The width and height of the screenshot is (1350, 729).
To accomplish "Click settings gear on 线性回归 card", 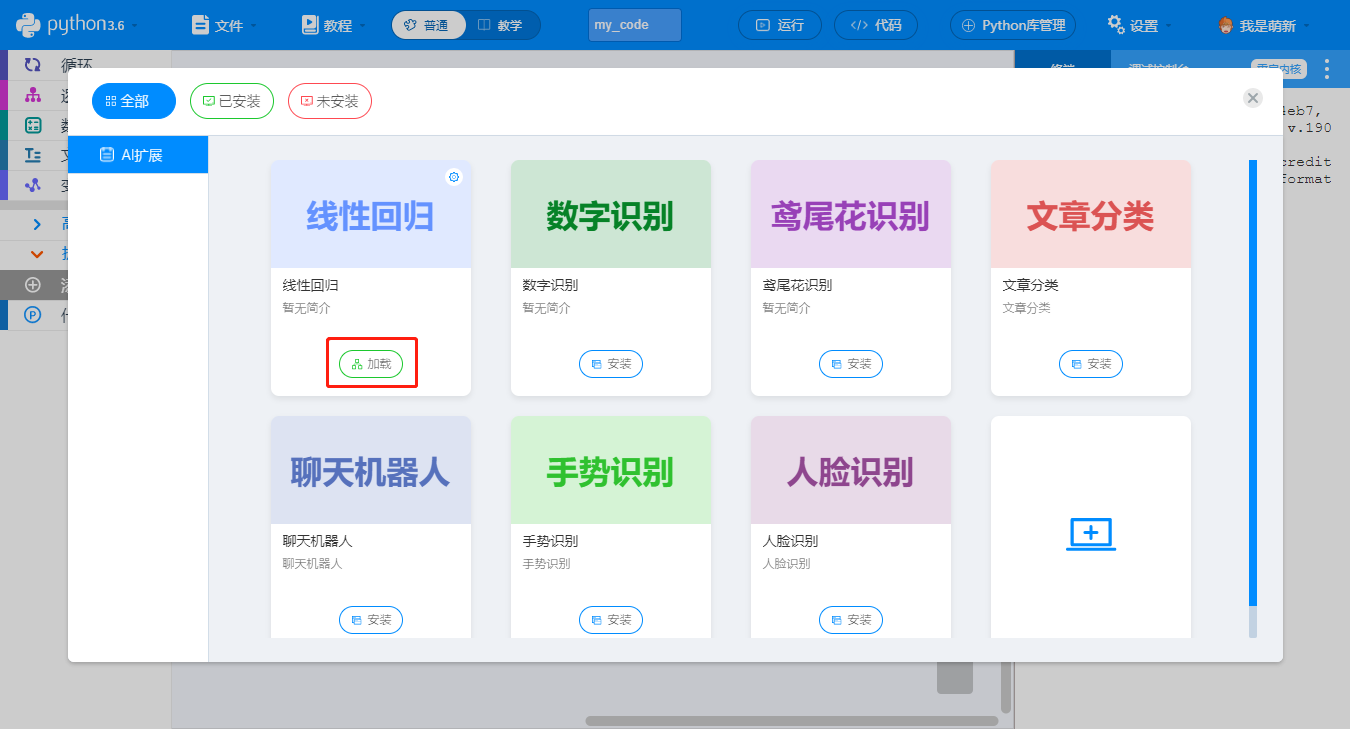I will pos(454,177).
